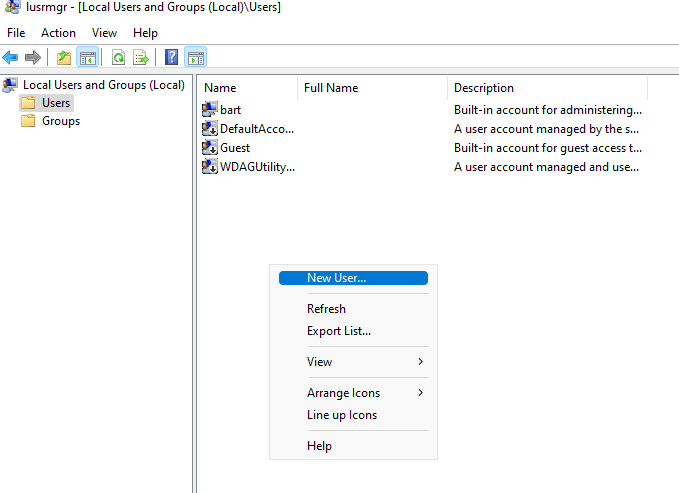Toggle the Show/Hide Console Tree icon
This screenshot has height=493, width=679.
[x=87, y=57]
